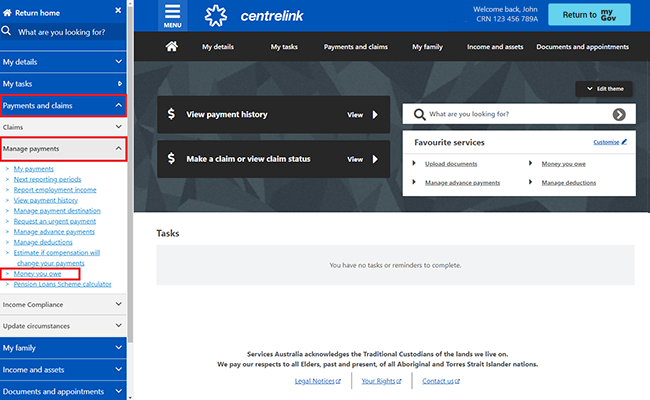Screen dimensions: 650x400
Task: Open the hamburger MENU icon
Action: click(x=173, y=15)
